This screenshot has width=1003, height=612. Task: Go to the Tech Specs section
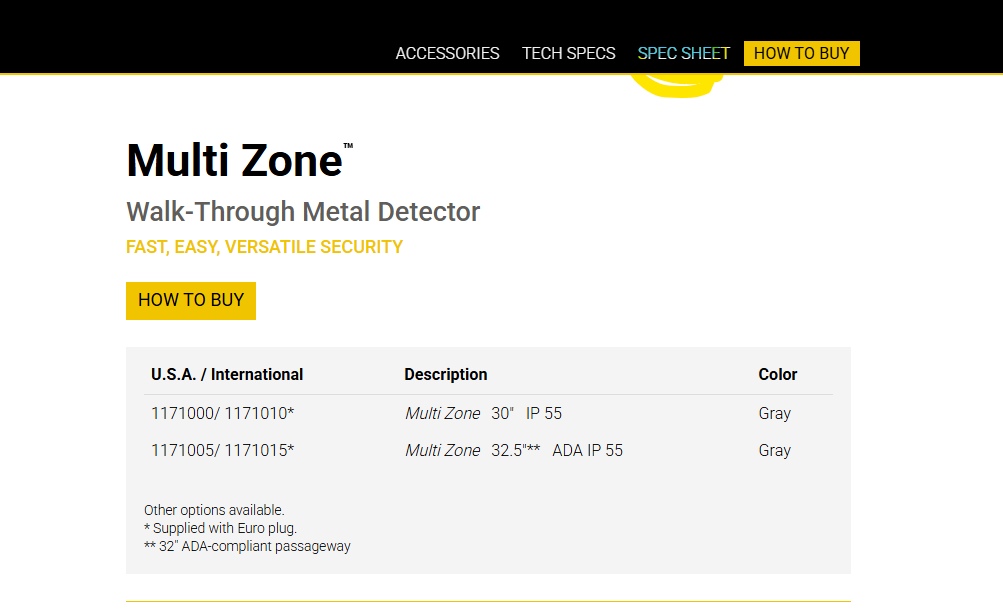(568, 53)
